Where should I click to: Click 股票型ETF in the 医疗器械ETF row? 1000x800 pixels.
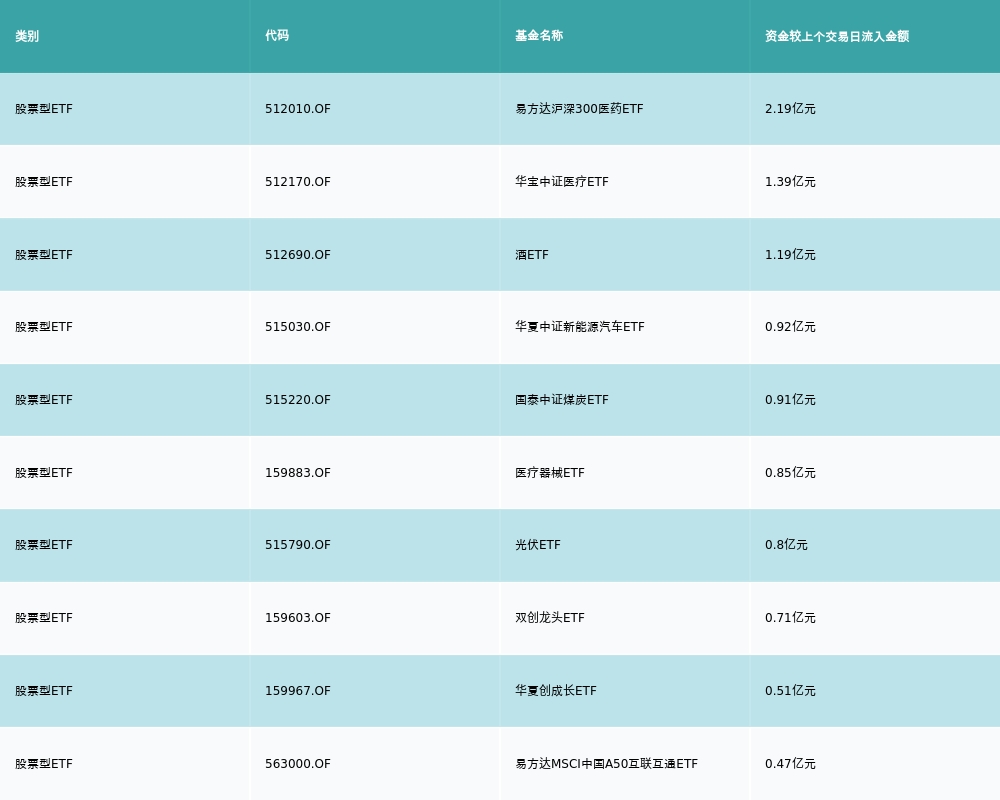point(44,473)
